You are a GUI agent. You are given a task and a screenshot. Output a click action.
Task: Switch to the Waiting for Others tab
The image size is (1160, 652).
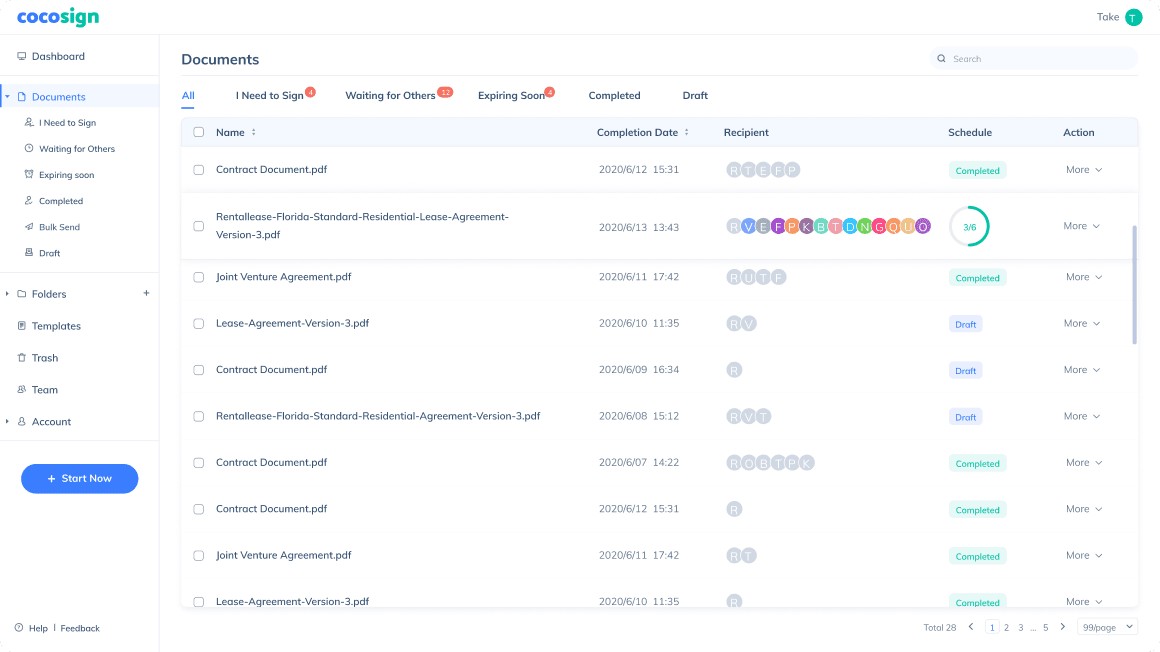pyautogui.click(x=390, y=96)
